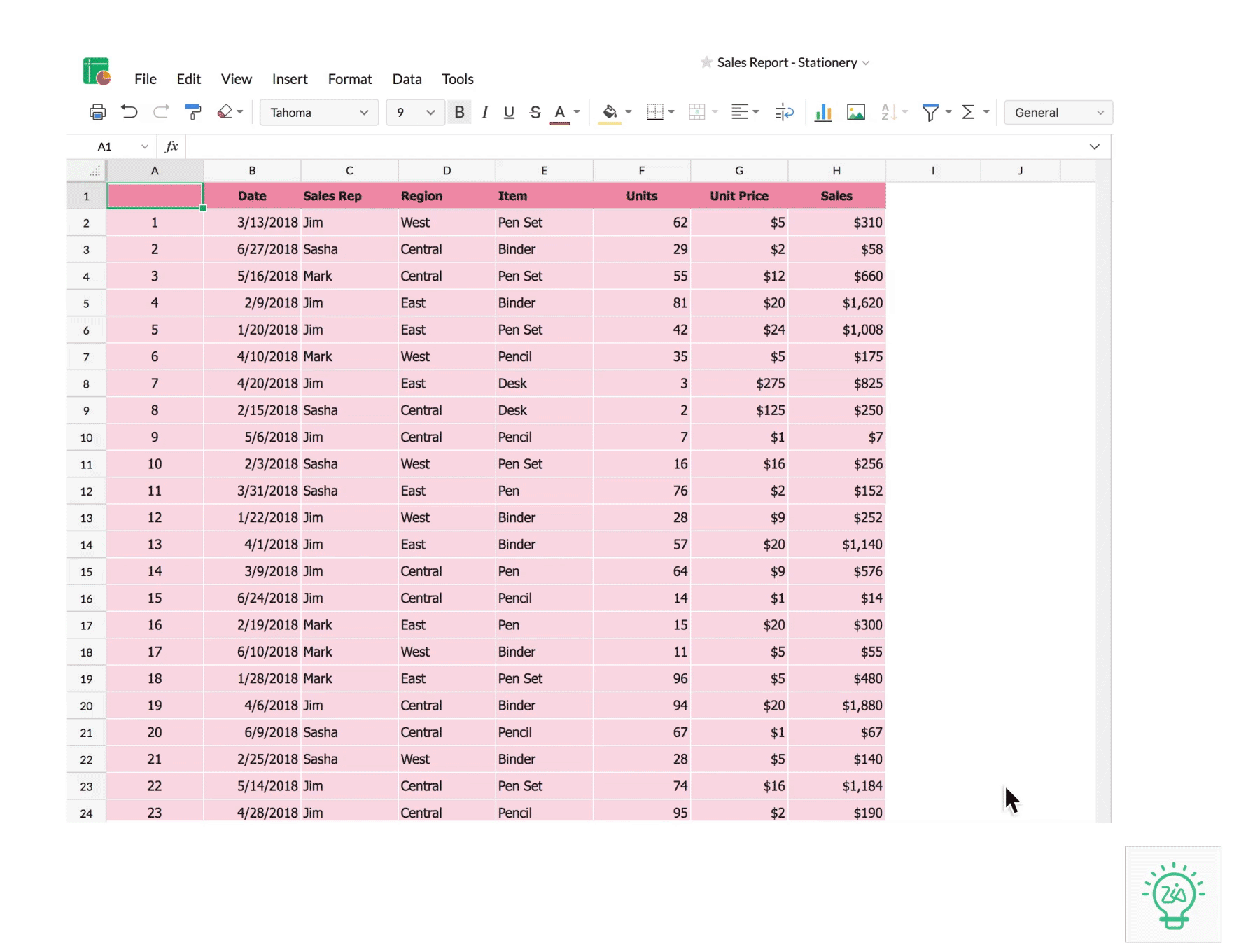1246x952 pixels.
Task: Open the Data menu
Action: coord(407,79)
